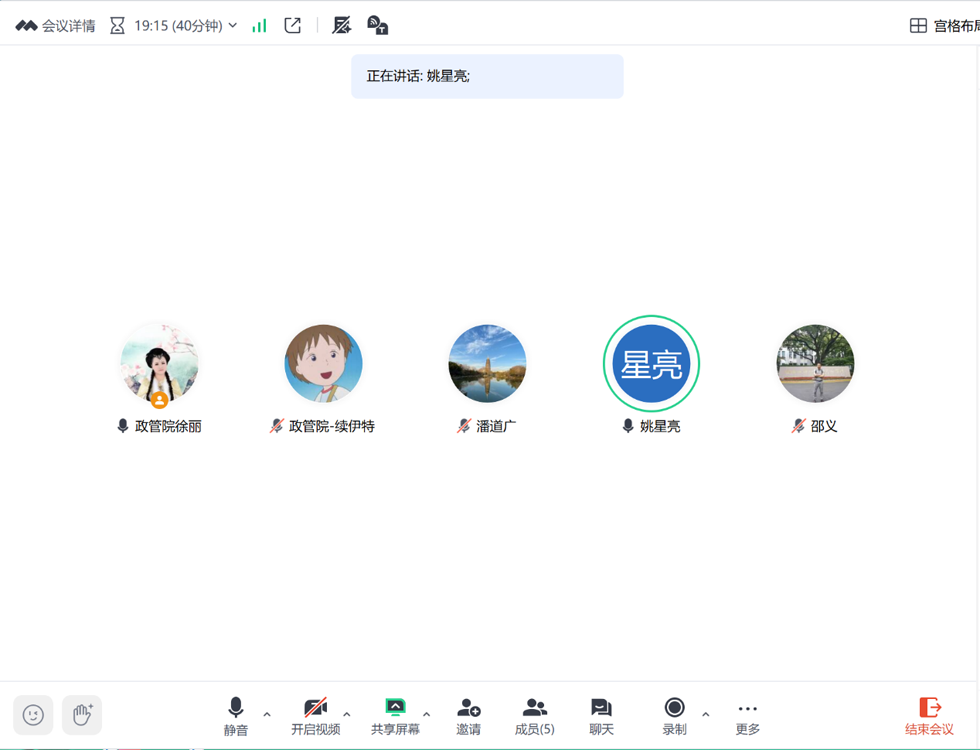This screenshot has width=980, height=750.
Task: Click the real-time transcription icon in top bar
Action: point(377,26)
